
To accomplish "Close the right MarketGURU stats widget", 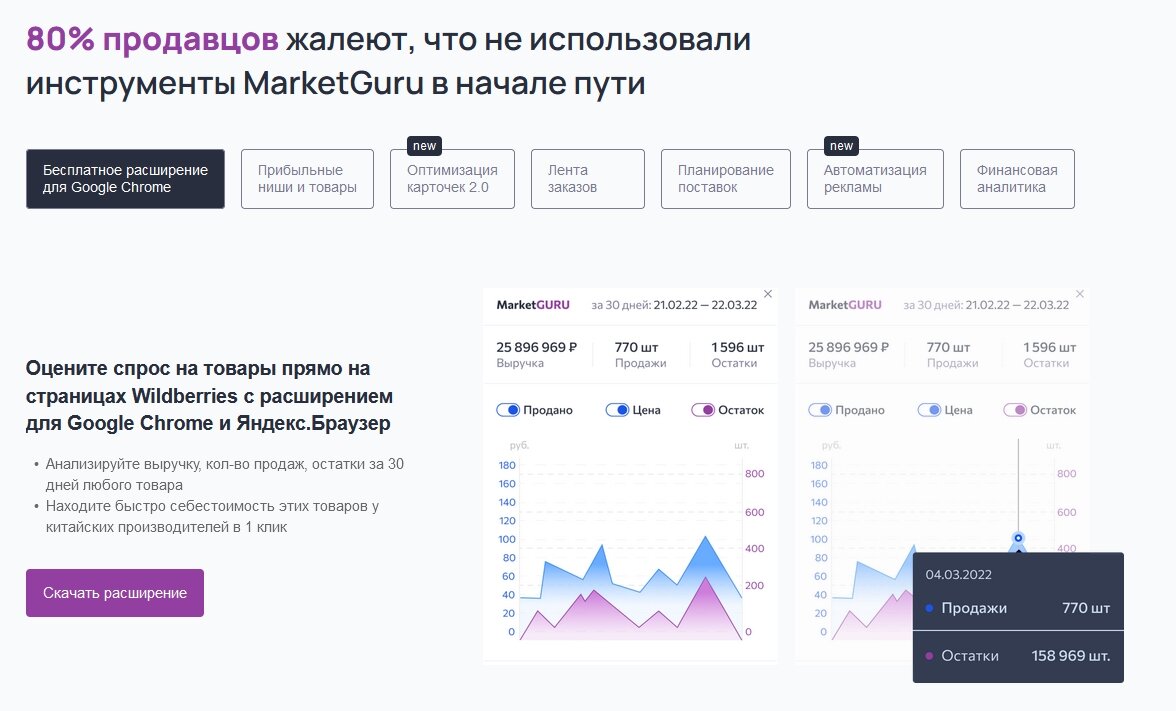I will pyautogui.click(x=1080, y=293).
